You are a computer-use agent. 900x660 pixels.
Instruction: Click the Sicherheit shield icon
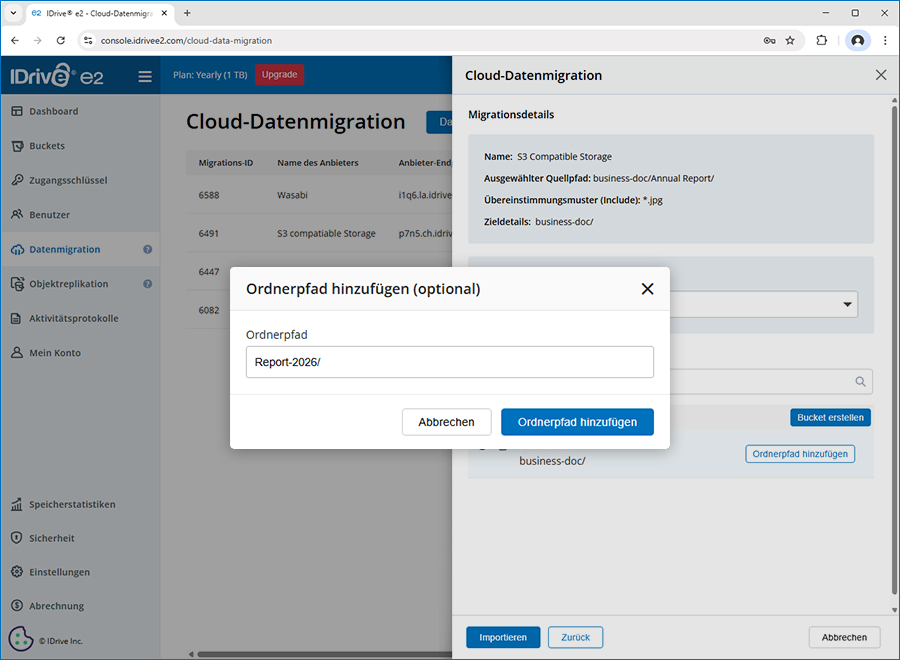click(17, 538)
